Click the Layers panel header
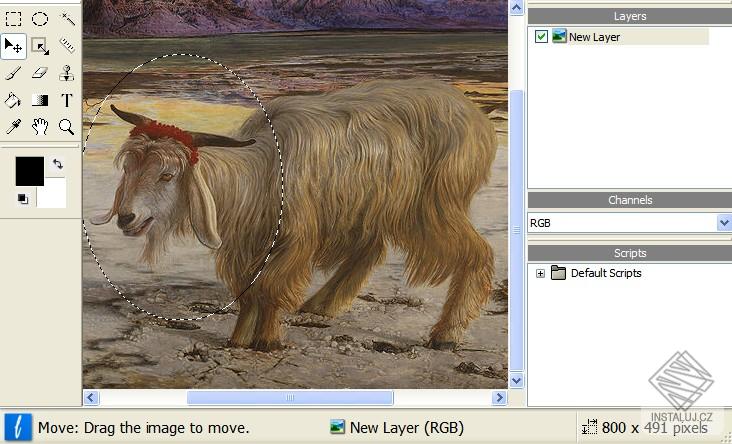Screen dimensions: 732x444 pos(630,16)
